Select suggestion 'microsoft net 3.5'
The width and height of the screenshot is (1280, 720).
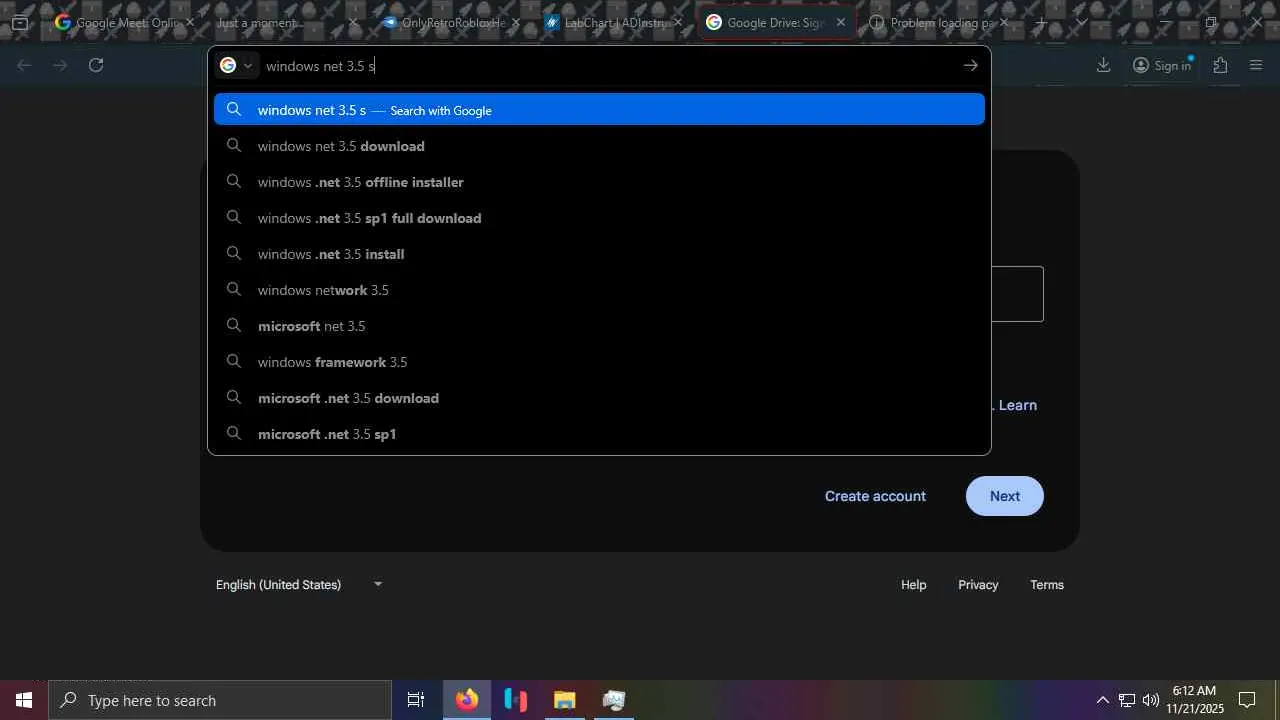(599, 326)
